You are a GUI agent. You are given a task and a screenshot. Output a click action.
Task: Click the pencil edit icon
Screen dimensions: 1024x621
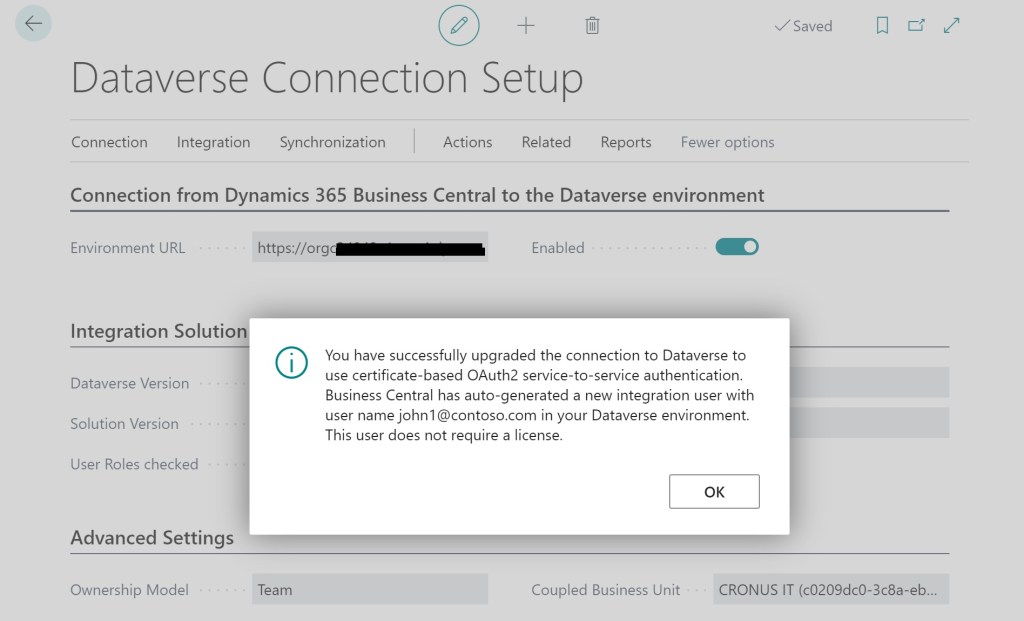tap(459, 26)
